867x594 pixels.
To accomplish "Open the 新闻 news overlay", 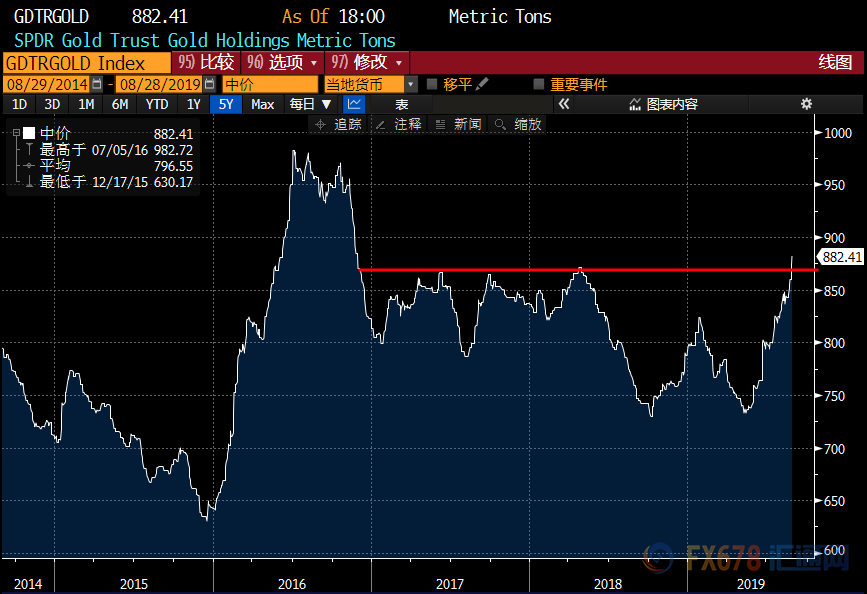I will point(458,124).
